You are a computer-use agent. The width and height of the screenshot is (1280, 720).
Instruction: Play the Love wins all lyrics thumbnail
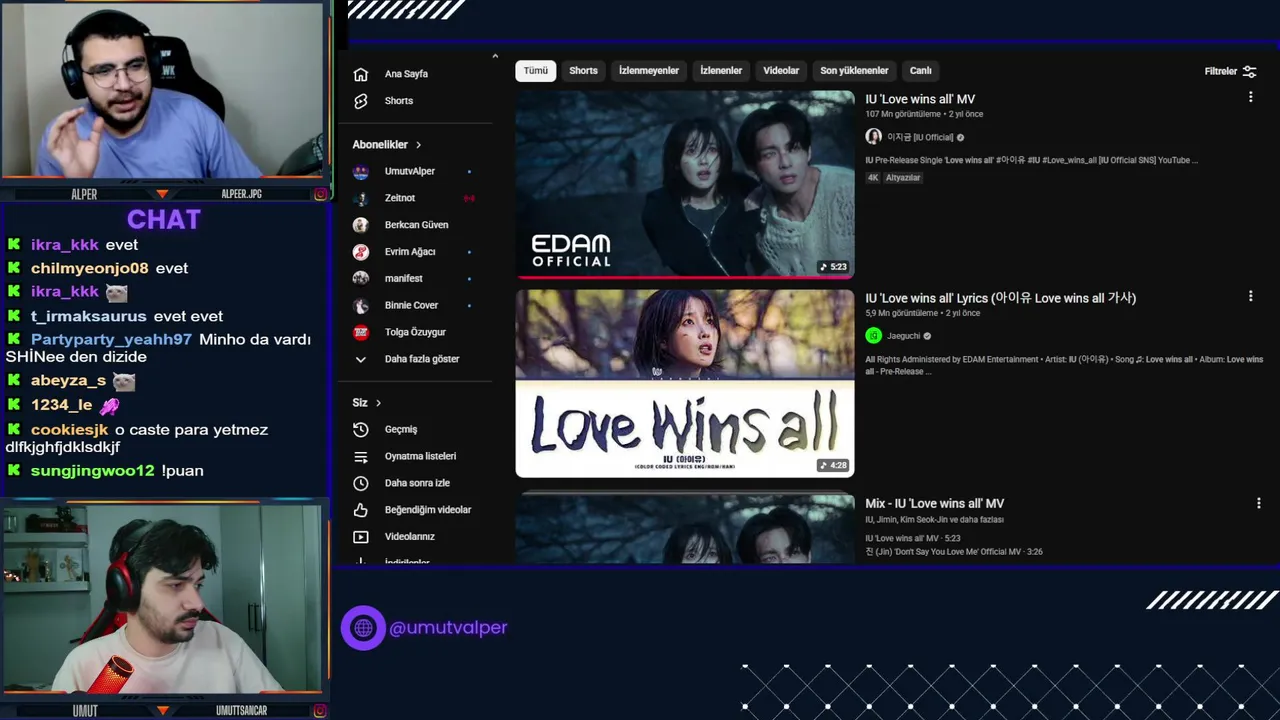point(685,383)
